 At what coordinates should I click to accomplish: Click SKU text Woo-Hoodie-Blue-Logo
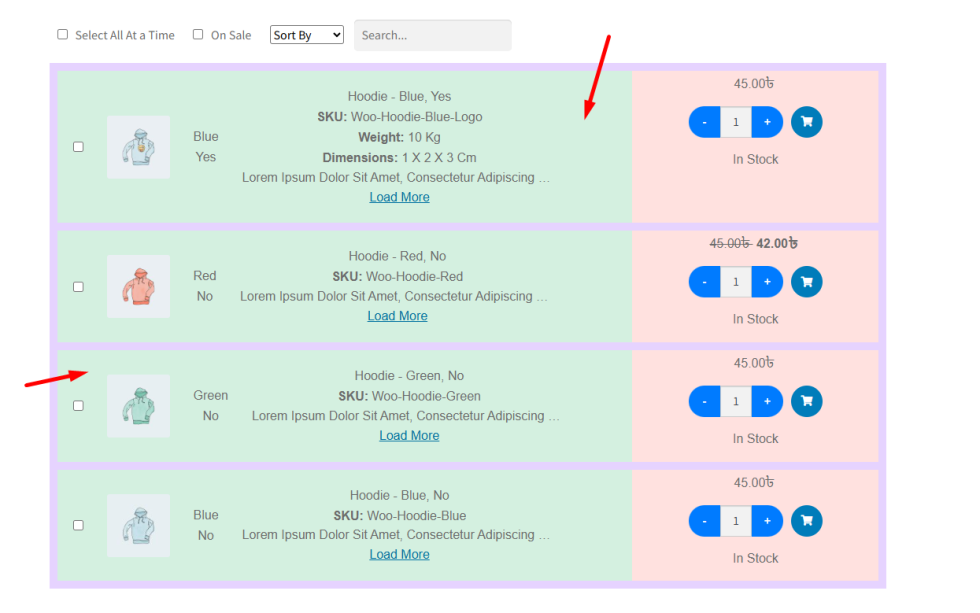tap(416, 117)
